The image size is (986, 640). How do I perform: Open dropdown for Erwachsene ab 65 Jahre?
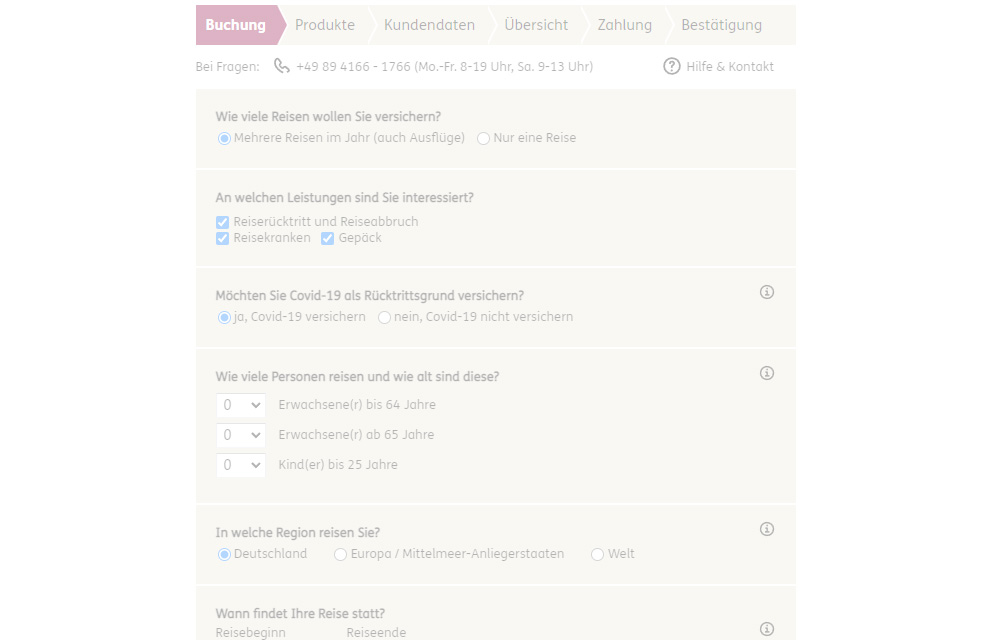pyautogui.click(x=241, y=435)
